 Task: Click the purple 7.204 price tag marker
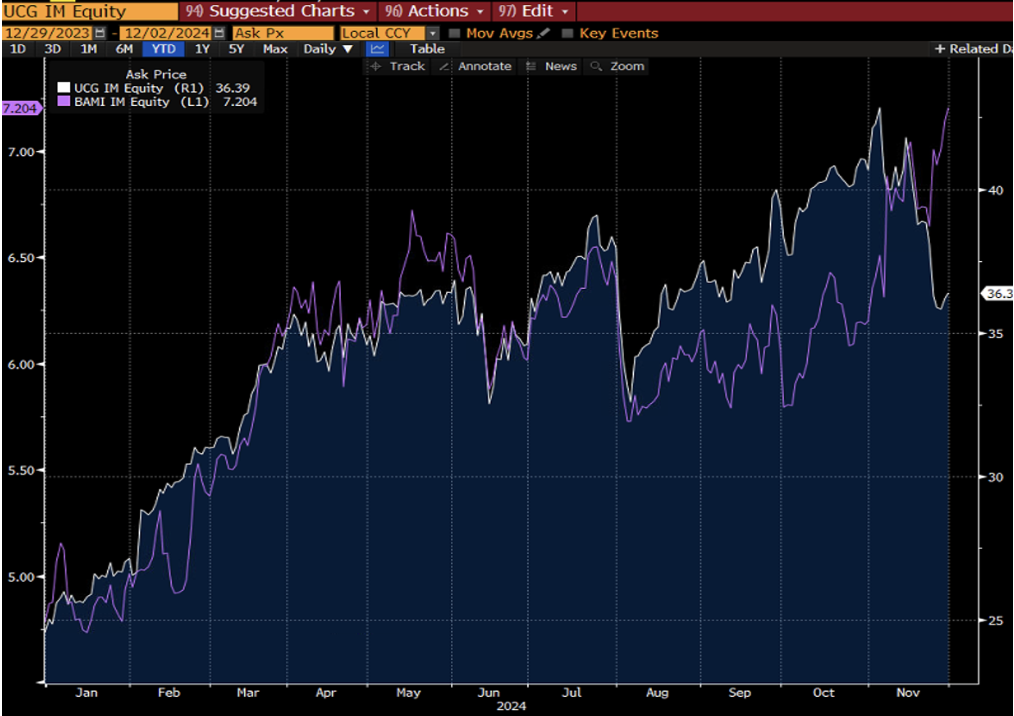[x=21, y=109]
